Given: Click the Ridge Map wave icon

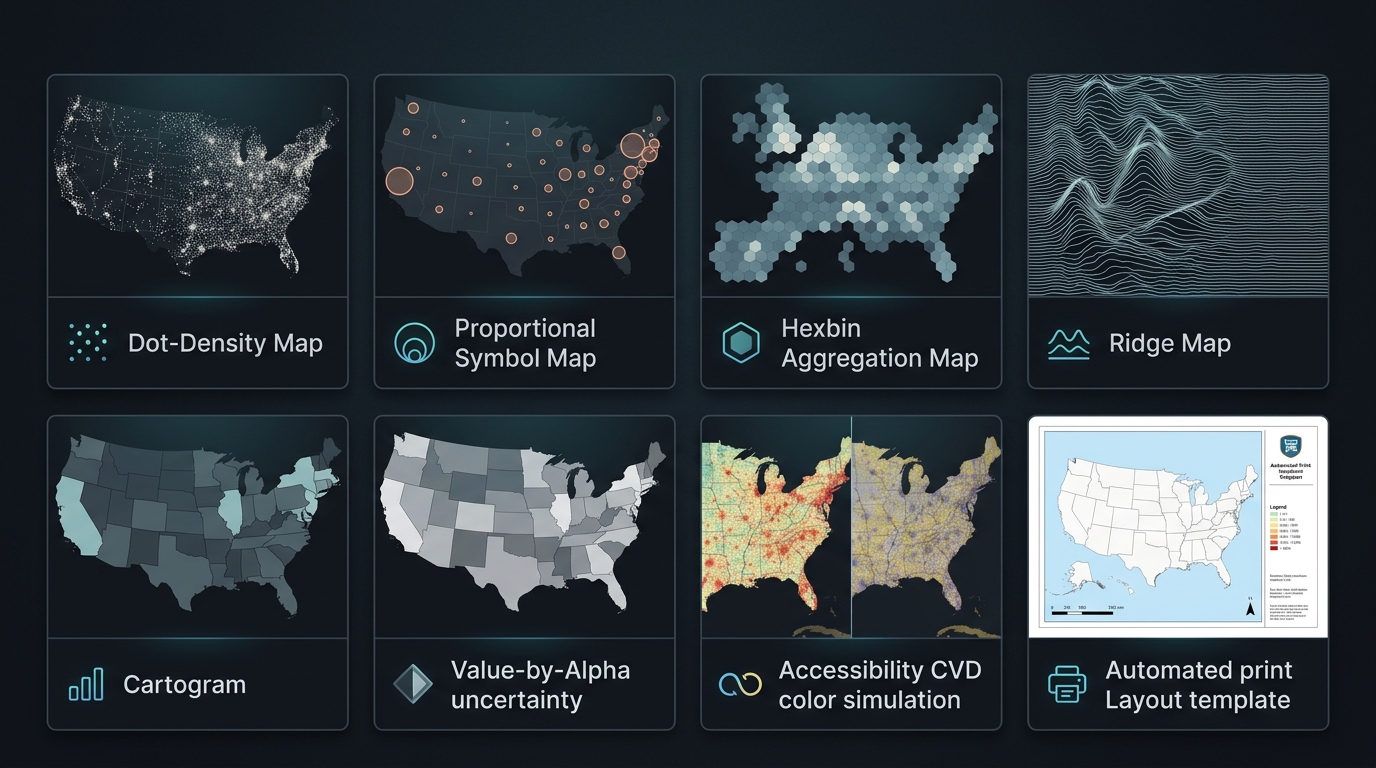Looking at the screenshot, I should tap(1068, 344).
